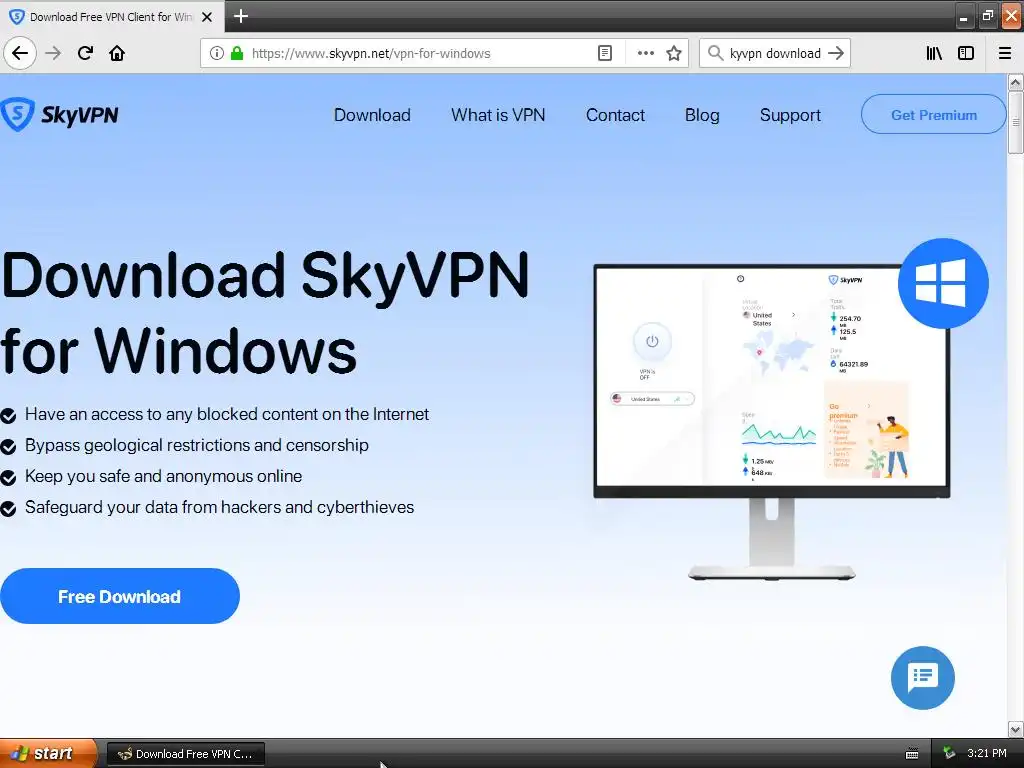Go back using the browser back arrow

[x=20, y=53]
